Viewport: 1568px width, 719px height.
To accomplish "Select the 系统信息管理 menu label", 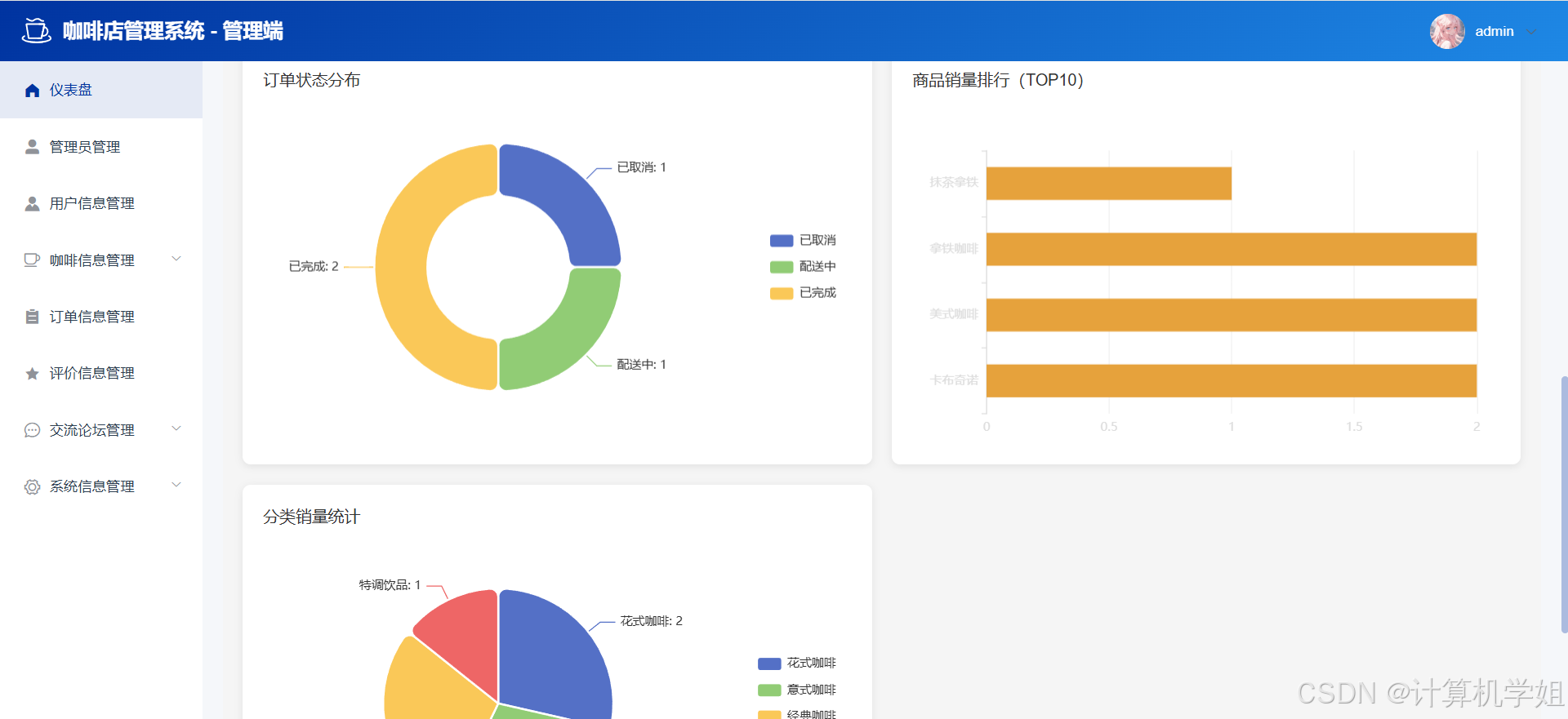I will [x=91, y=486].
